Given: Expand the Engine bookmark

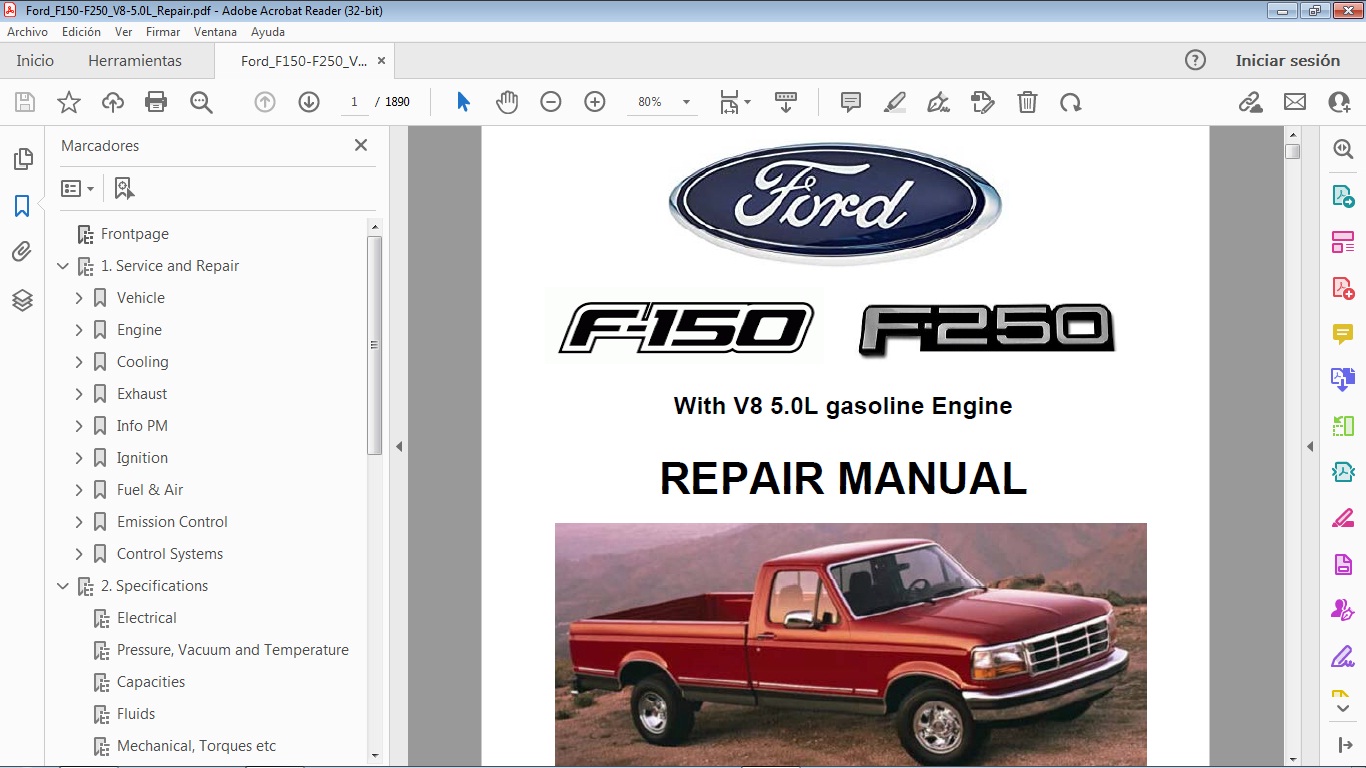Looking at the screenshot, I should pyautogui.click(x=79, y=330).
